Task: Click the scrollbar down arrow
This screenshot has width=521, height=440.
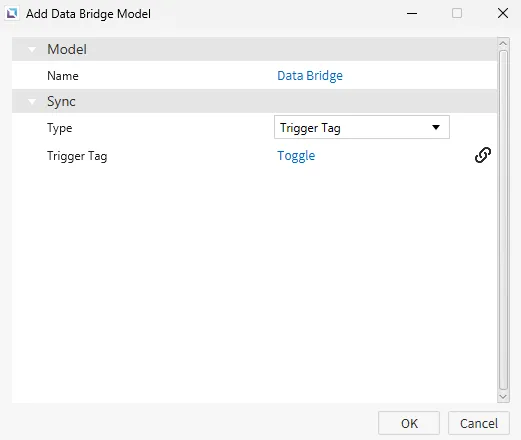Action: click(x=503, y=397)
